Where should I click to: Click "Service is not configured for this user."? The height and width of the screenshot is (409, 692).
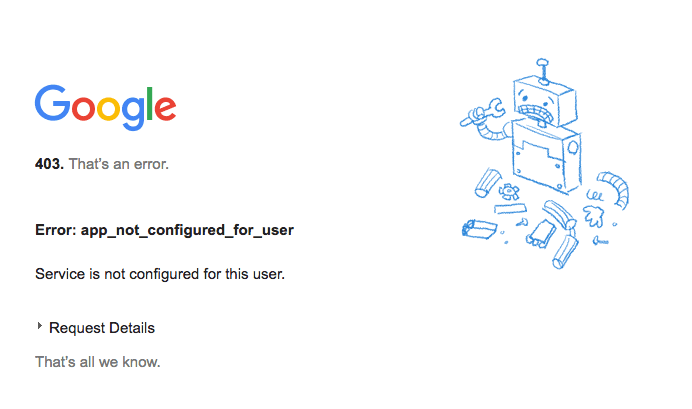coord(160,274)
